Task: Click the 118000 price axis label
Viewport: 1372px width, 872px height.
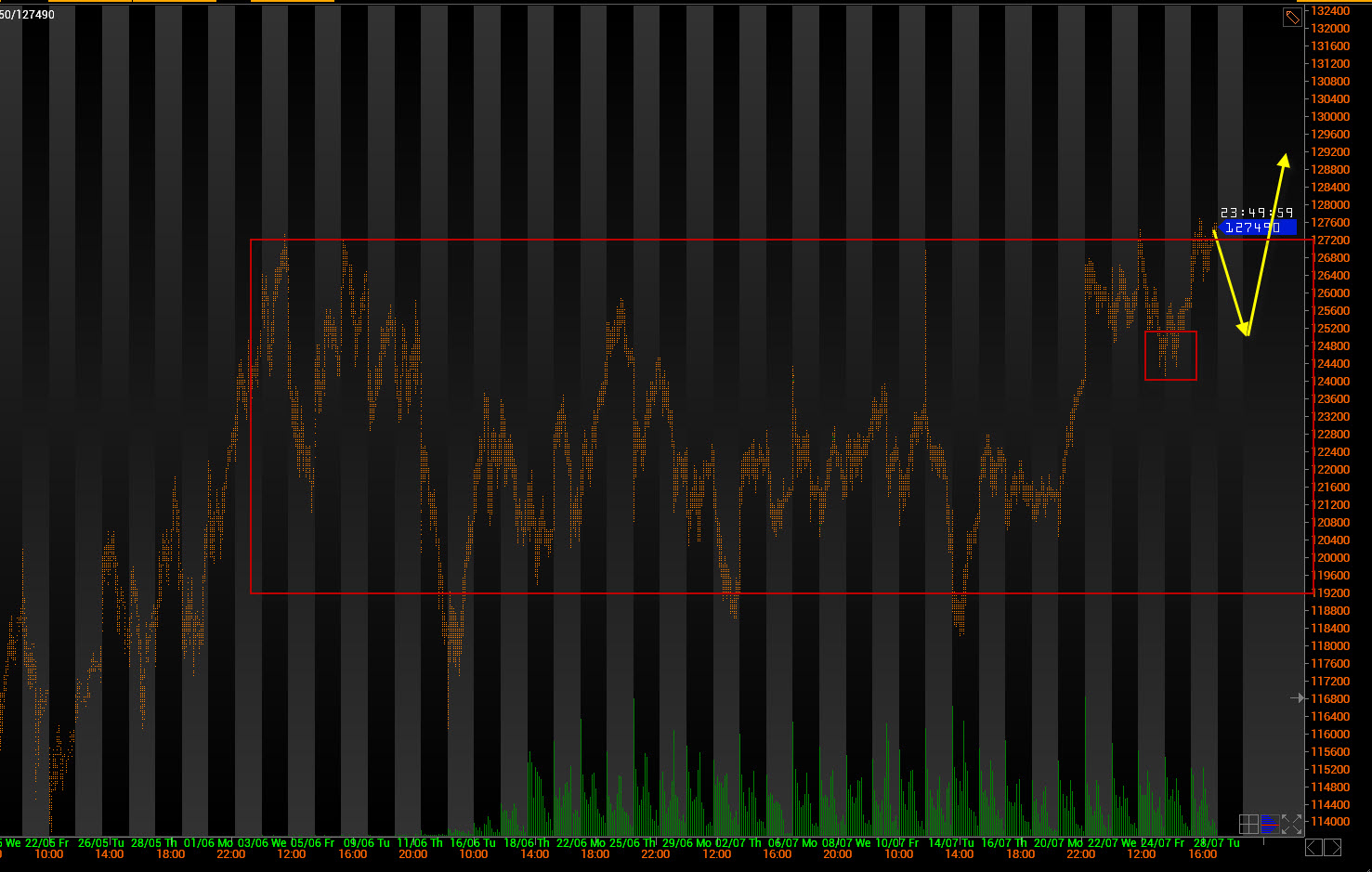Action: click(1330, 646)
